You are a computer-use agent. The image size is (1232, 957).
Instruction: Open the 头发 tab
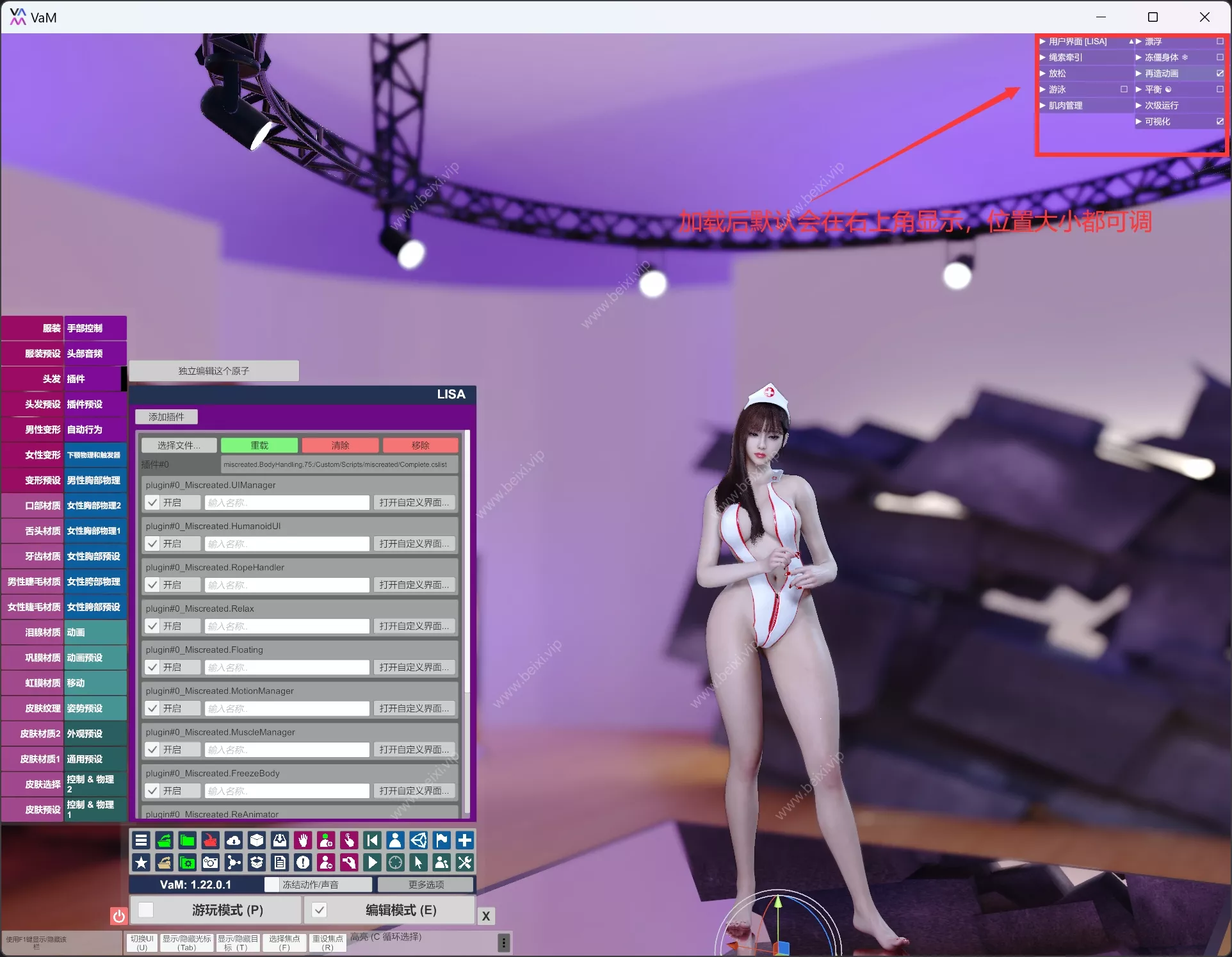pos(33,379)
